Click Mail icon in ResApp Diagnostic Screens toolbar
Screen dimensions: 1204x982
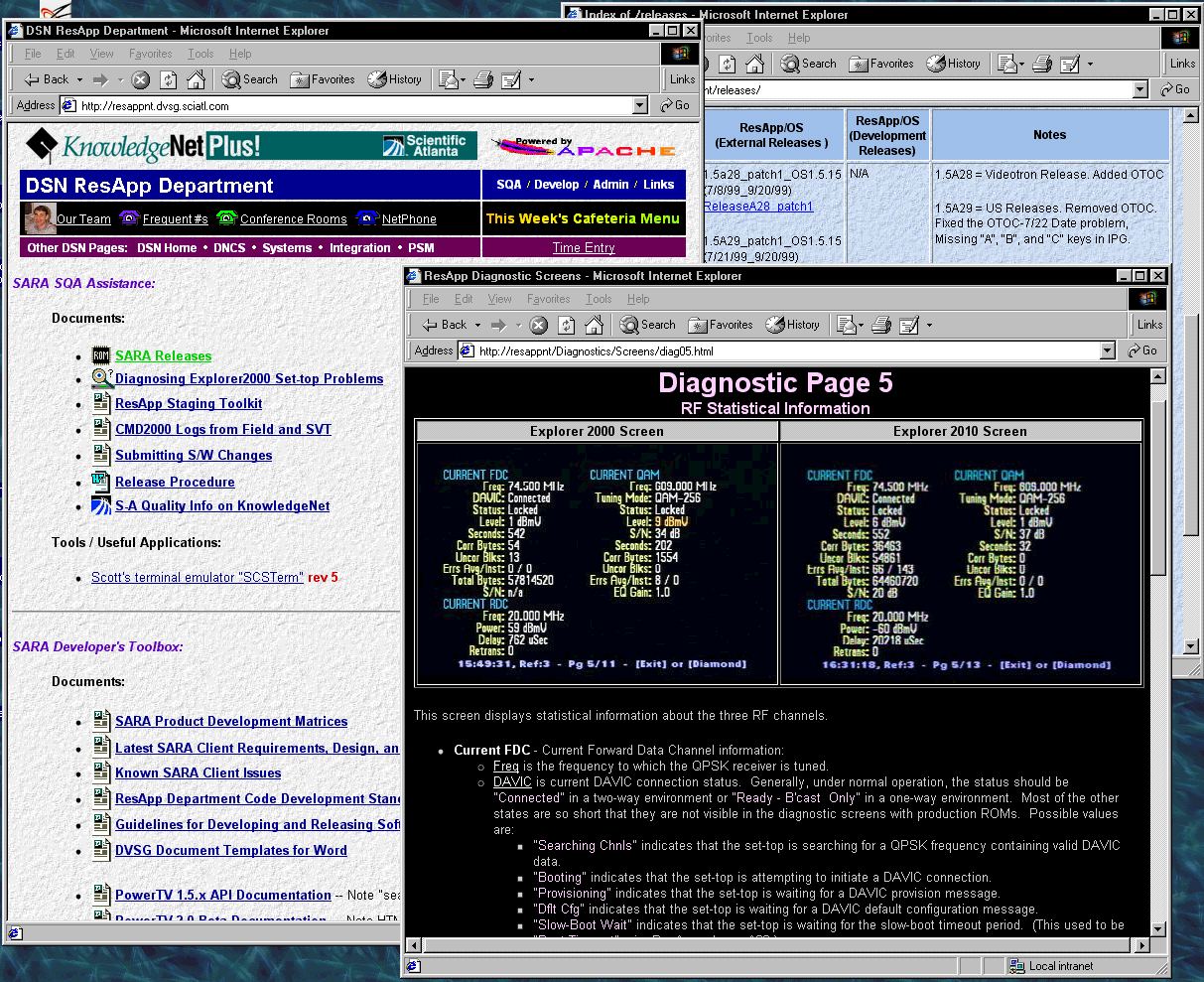(845, 325)
